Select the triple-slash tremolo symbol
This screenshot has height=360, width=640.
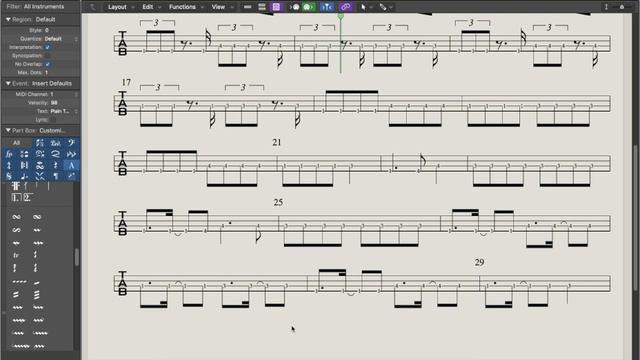pos(37,294)
